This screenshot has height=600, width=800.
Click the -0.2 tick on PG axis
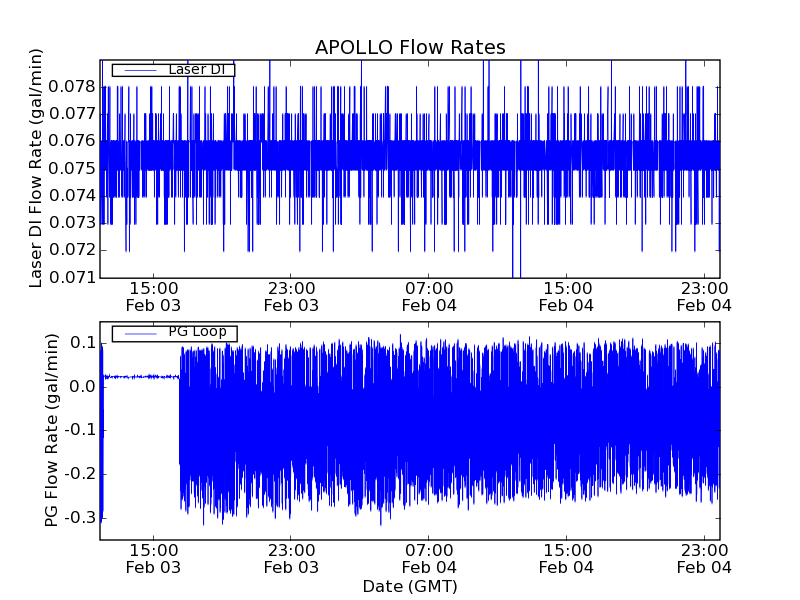[x=80, y=474]
